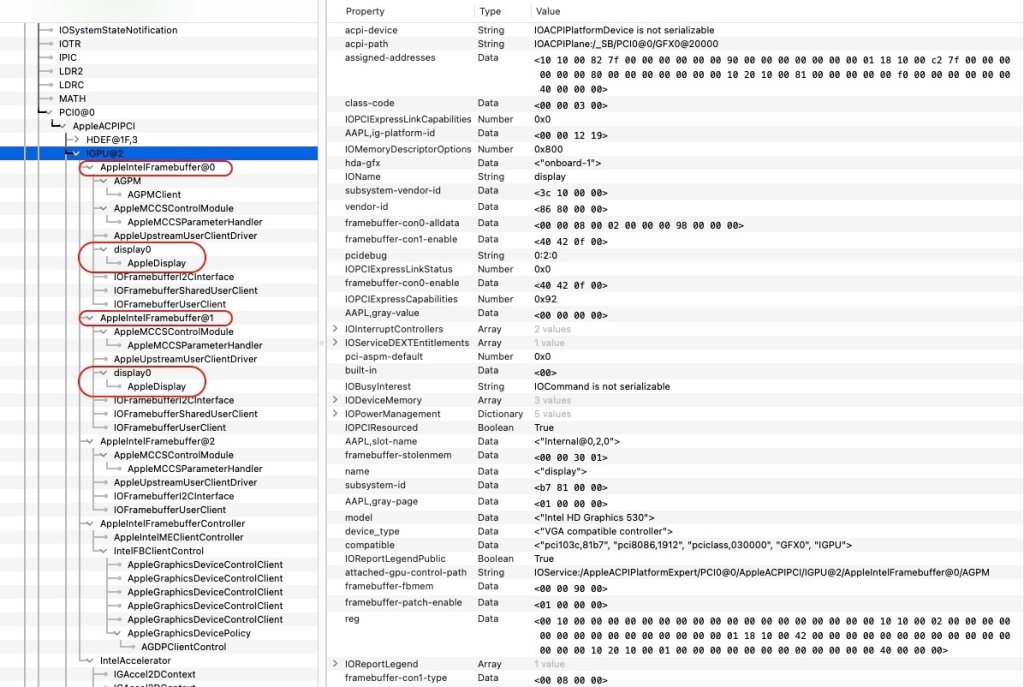Select the IOBusyInterest property row
The width and height of the screenshot is (1024, 687).
[675, 387]
